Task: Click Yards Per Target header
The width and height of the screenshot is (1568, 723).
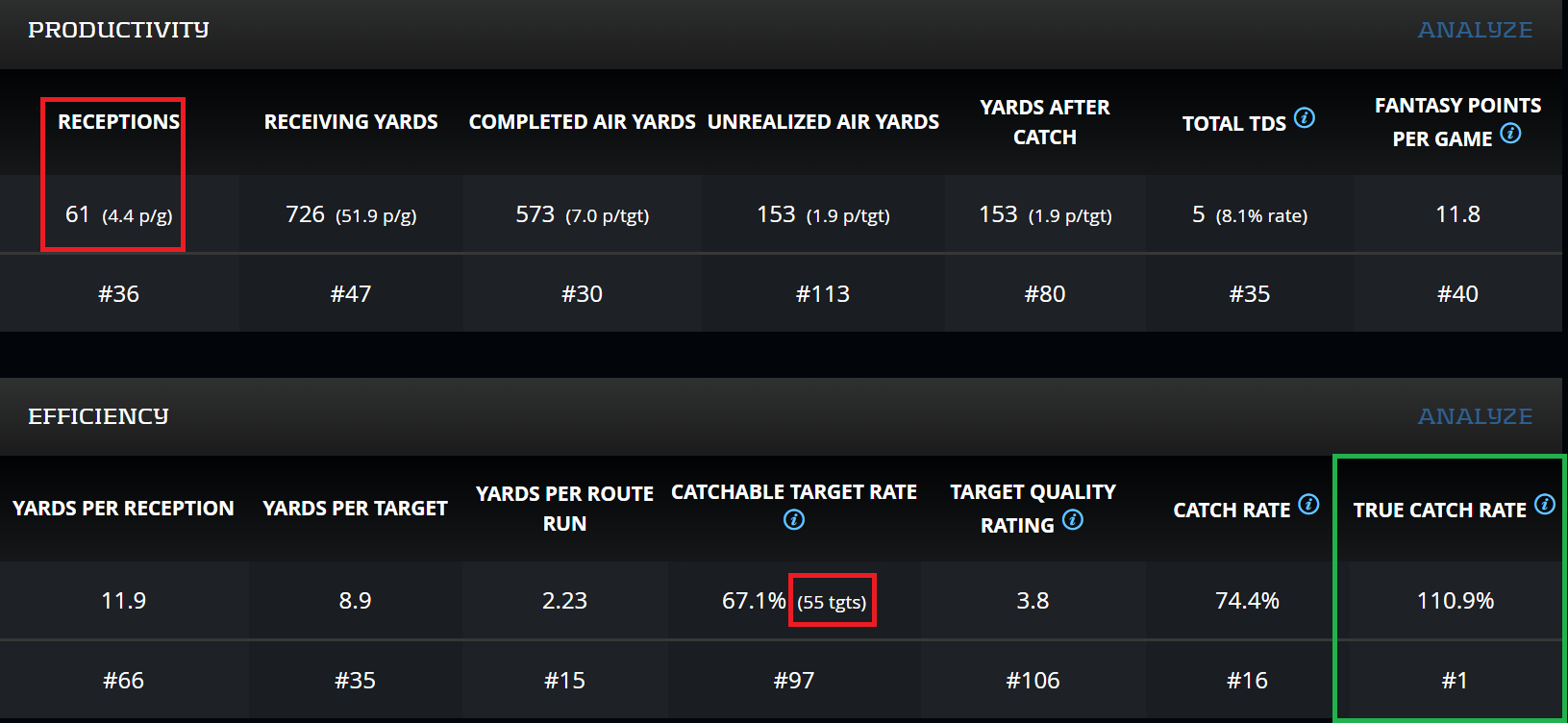Action: pos(355,509)
